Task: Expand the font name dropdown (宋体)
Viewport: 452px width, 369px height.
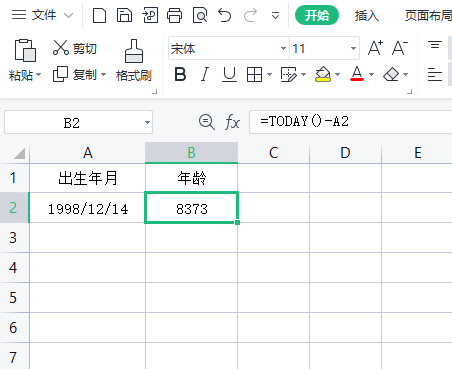Action: pyautogui.click(x=283, y=49)
